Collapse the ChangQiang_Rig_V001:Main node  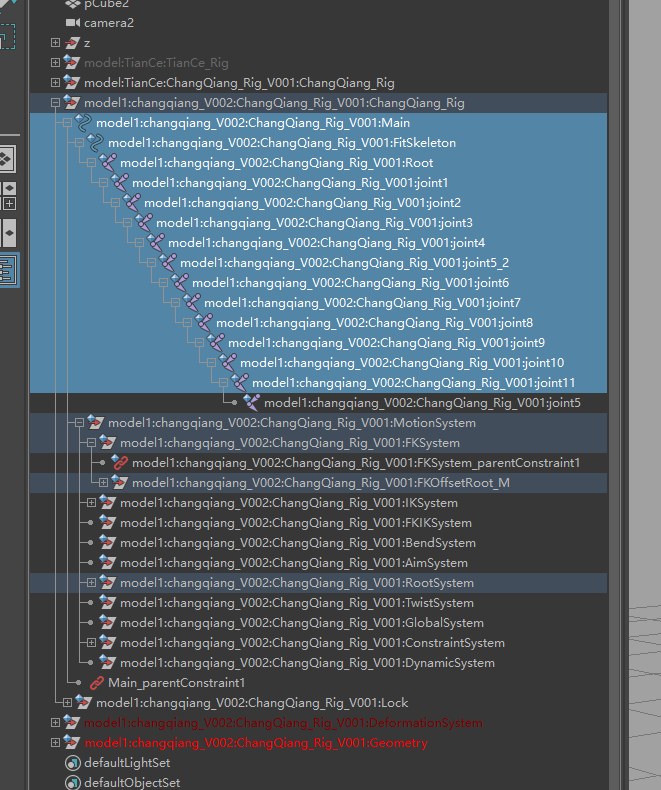(68, 123)
